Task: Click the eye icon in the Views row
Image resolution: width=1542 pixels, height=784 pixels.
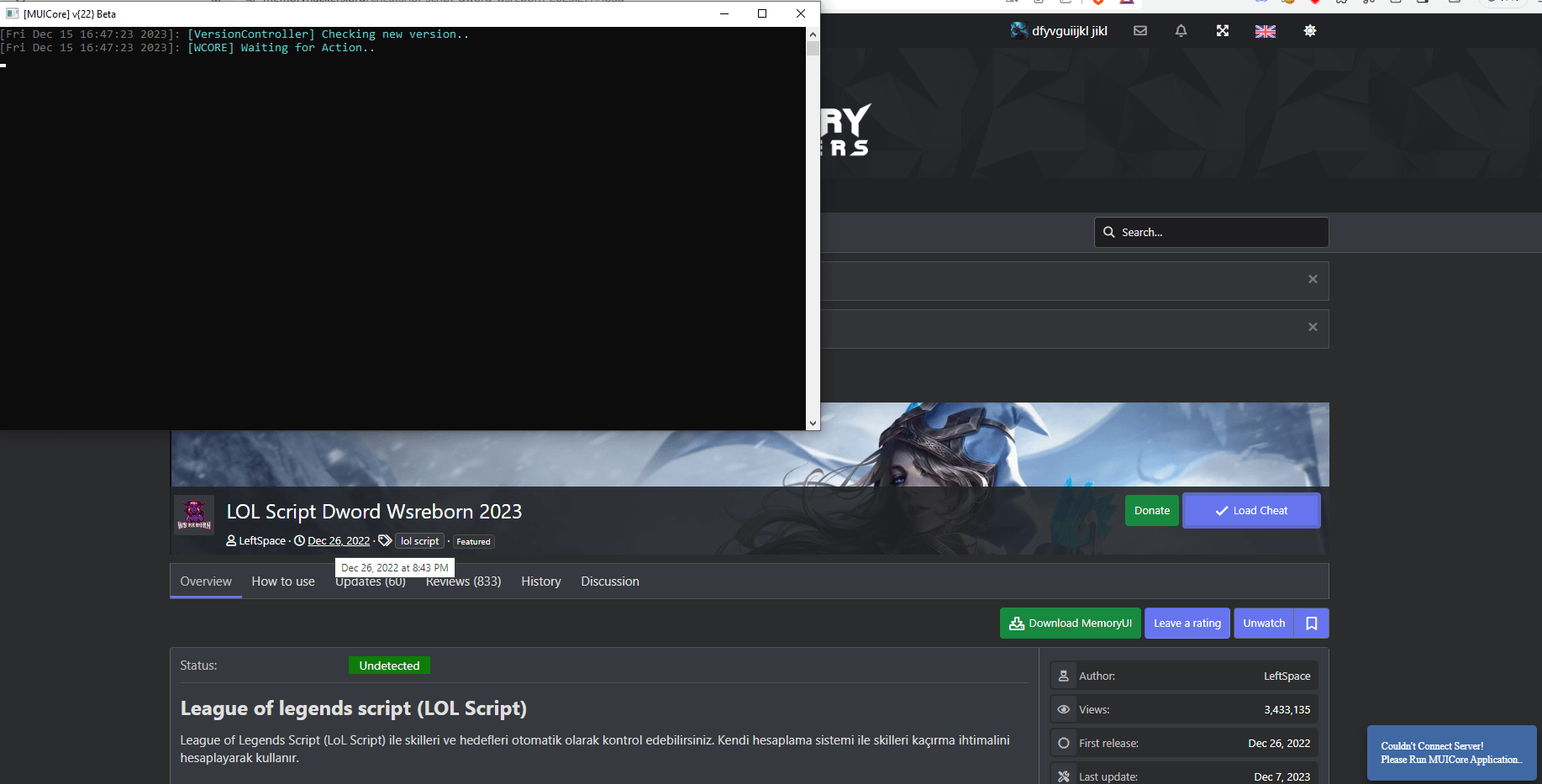Action: point(1064,709)
